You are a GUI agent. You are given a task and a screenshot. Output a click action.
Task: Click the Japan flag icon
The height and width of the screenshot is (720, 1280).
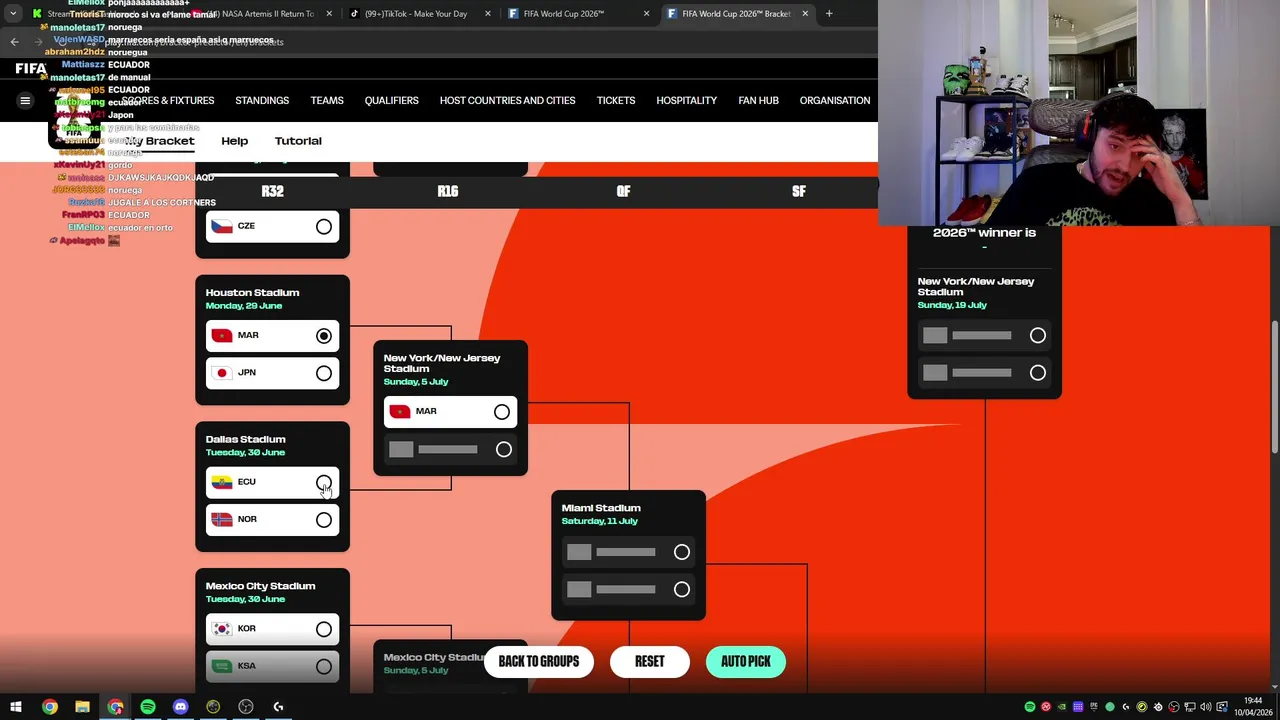221,373
